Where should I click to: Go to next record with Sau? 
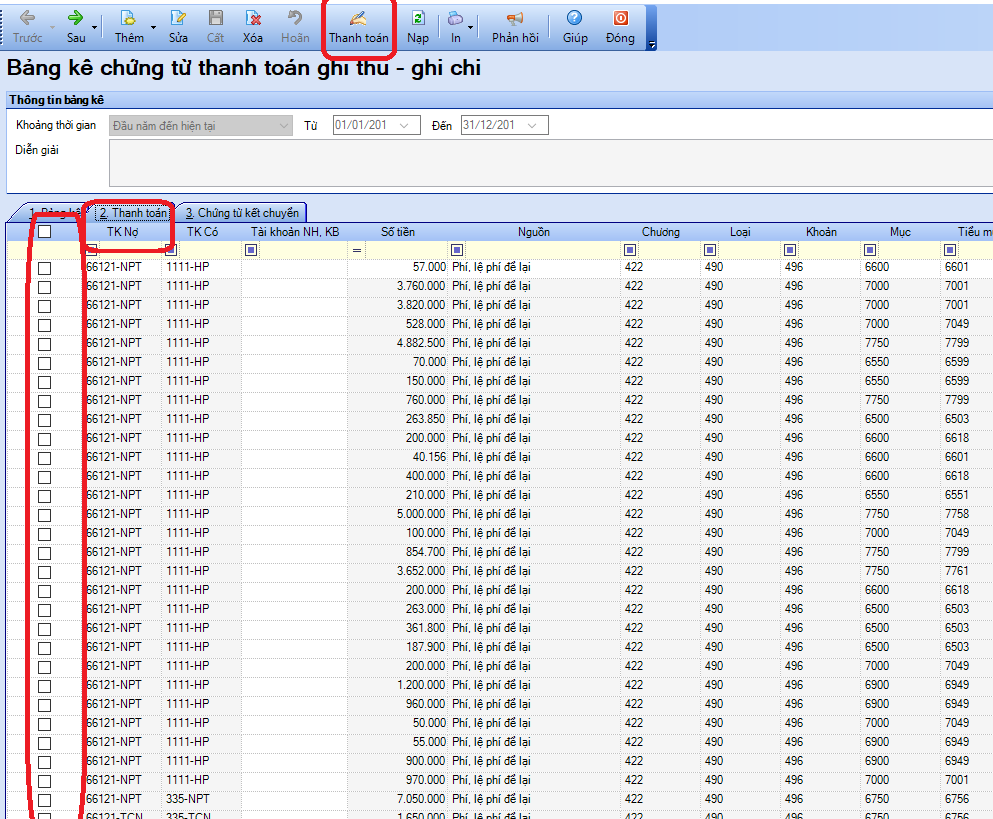pyautogui.click(x=76, y=27)
